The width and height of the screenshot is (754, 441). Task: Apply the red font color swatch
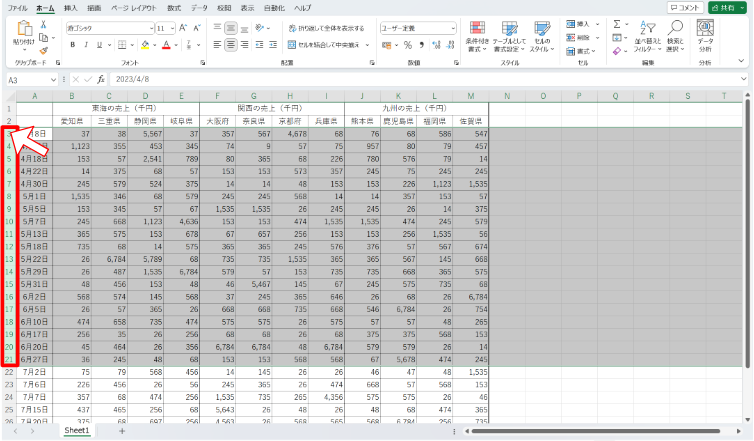166,45
